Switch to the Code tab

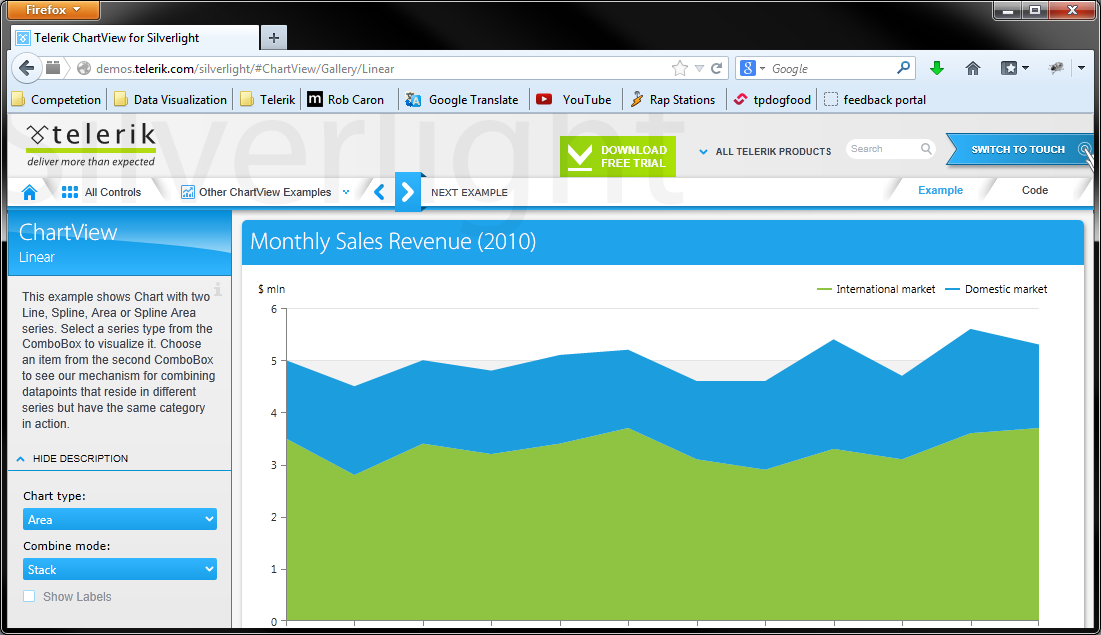[1034, 190]
